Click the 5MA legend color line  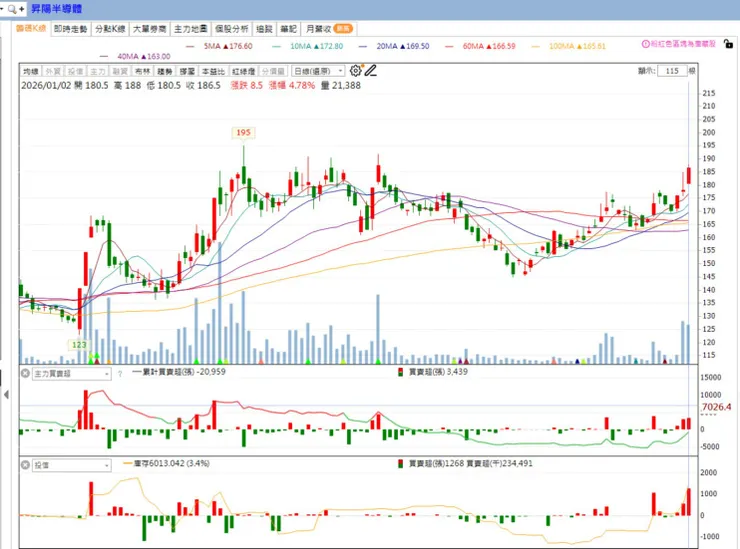(190, 46)
